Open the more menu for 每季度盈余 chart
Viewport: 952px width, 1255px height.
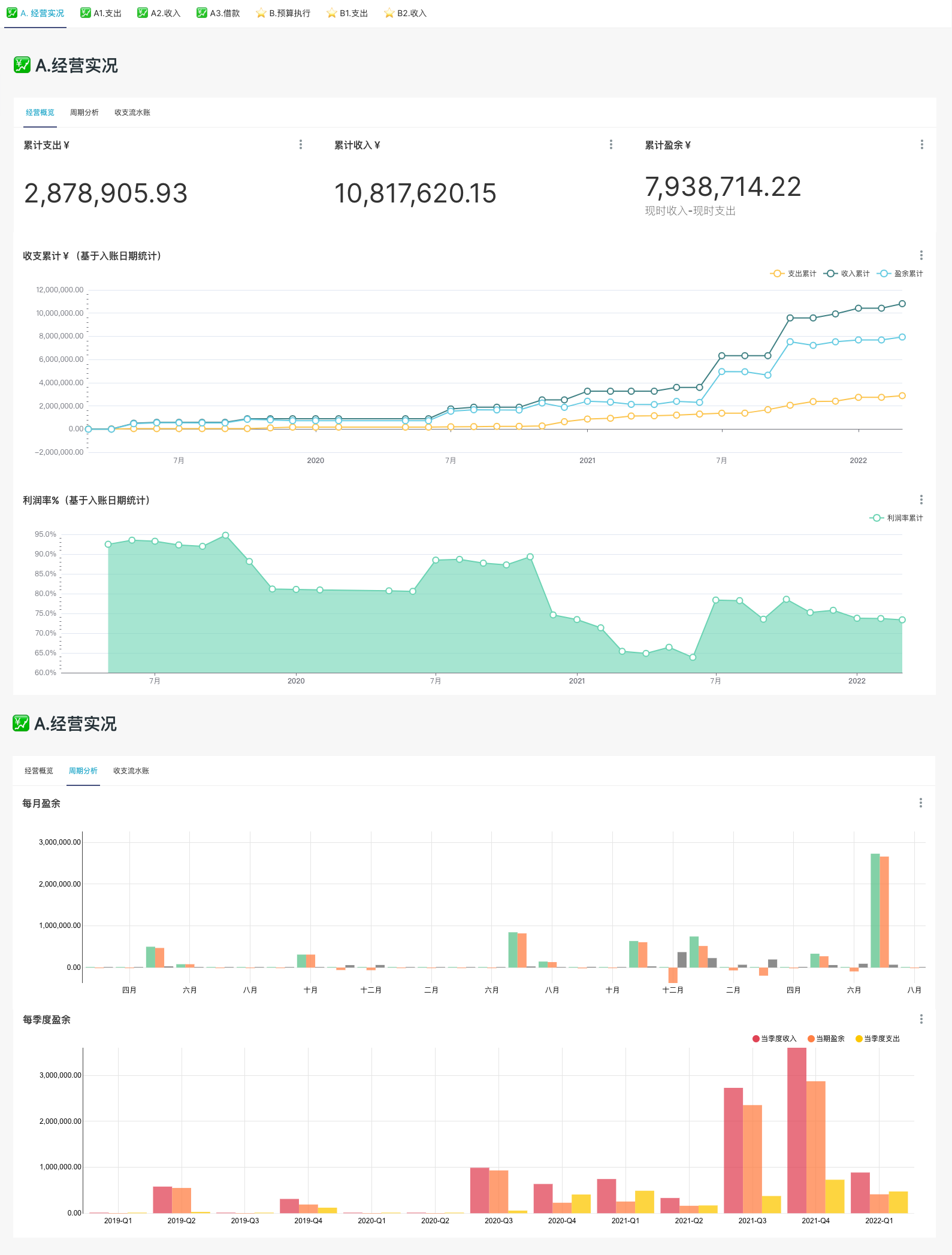coord(921,1019)
